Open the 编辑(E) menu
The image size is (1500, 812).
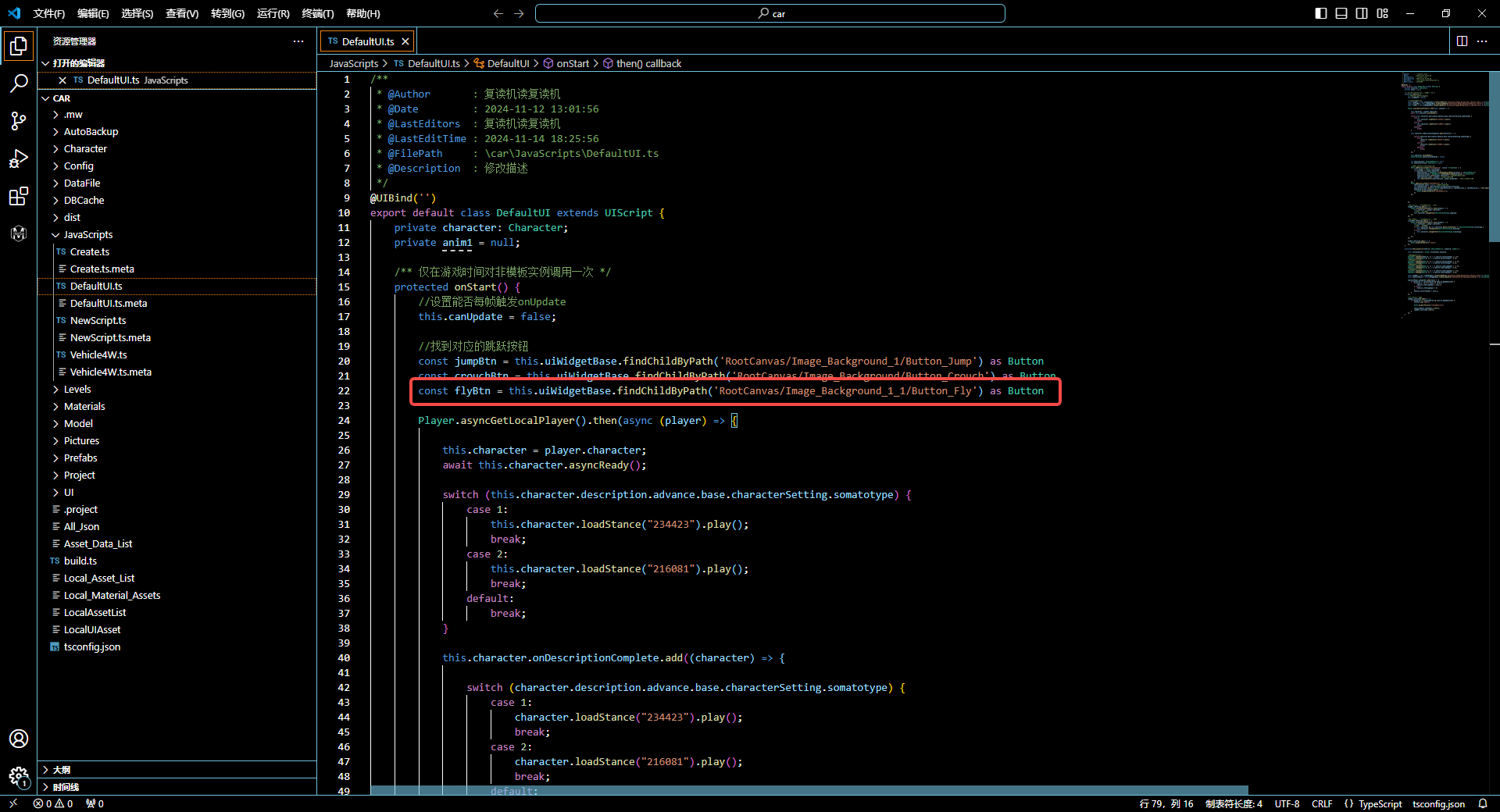click(93, 13)
